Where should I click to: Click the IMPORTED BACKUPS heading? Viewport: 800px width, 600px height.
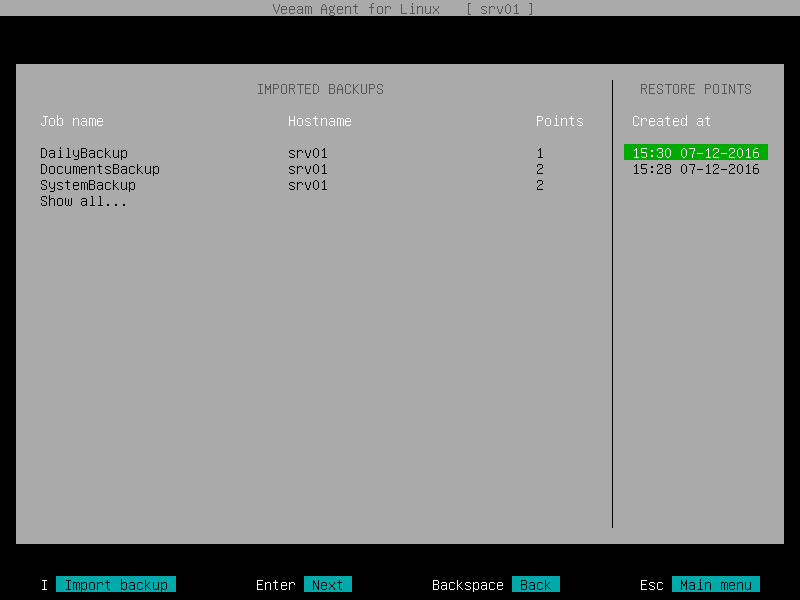[320, 89]
